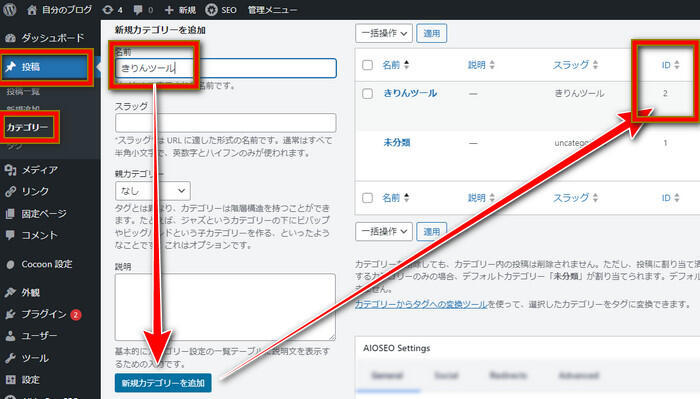The width and height of the screenshot is (700, 399).
Task: Click the プラグイン plug icon
Action: pyautogui.click(x=10, y=314)
